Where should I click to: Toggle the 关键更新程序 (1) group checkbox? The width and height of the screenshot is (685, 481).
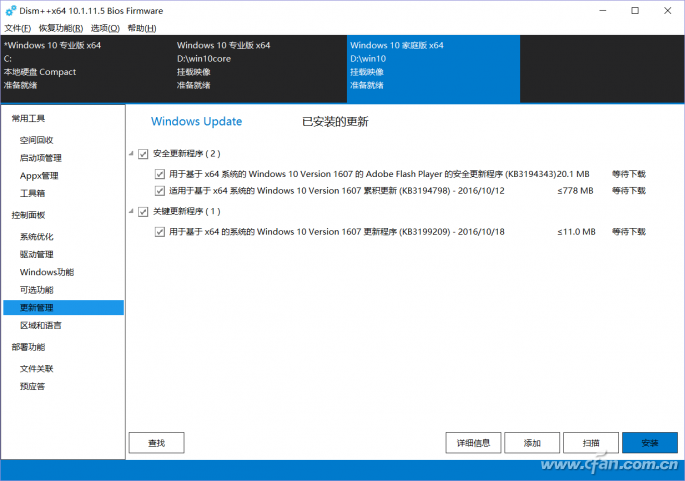point(143,212)
